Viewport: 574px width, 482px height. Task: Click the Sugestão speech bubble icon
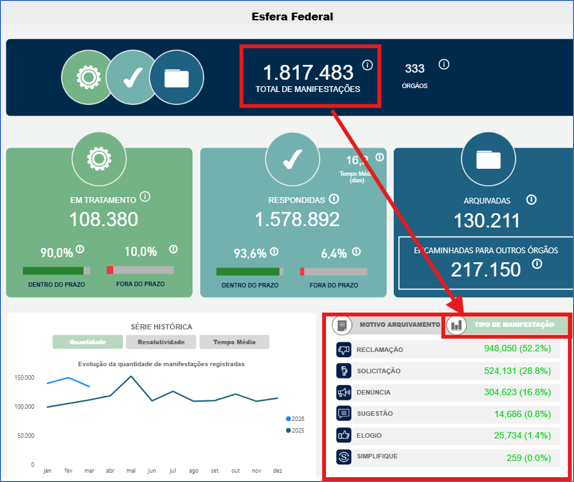click(x=344, y=414)
